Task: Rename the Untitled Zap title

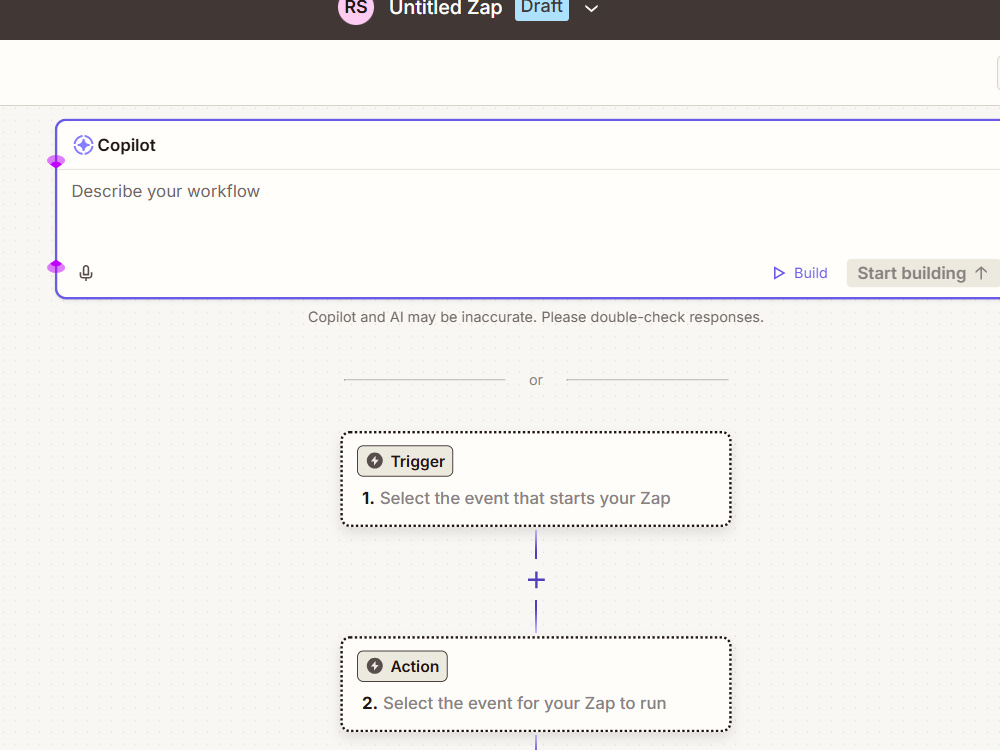Action: [445, 8]
